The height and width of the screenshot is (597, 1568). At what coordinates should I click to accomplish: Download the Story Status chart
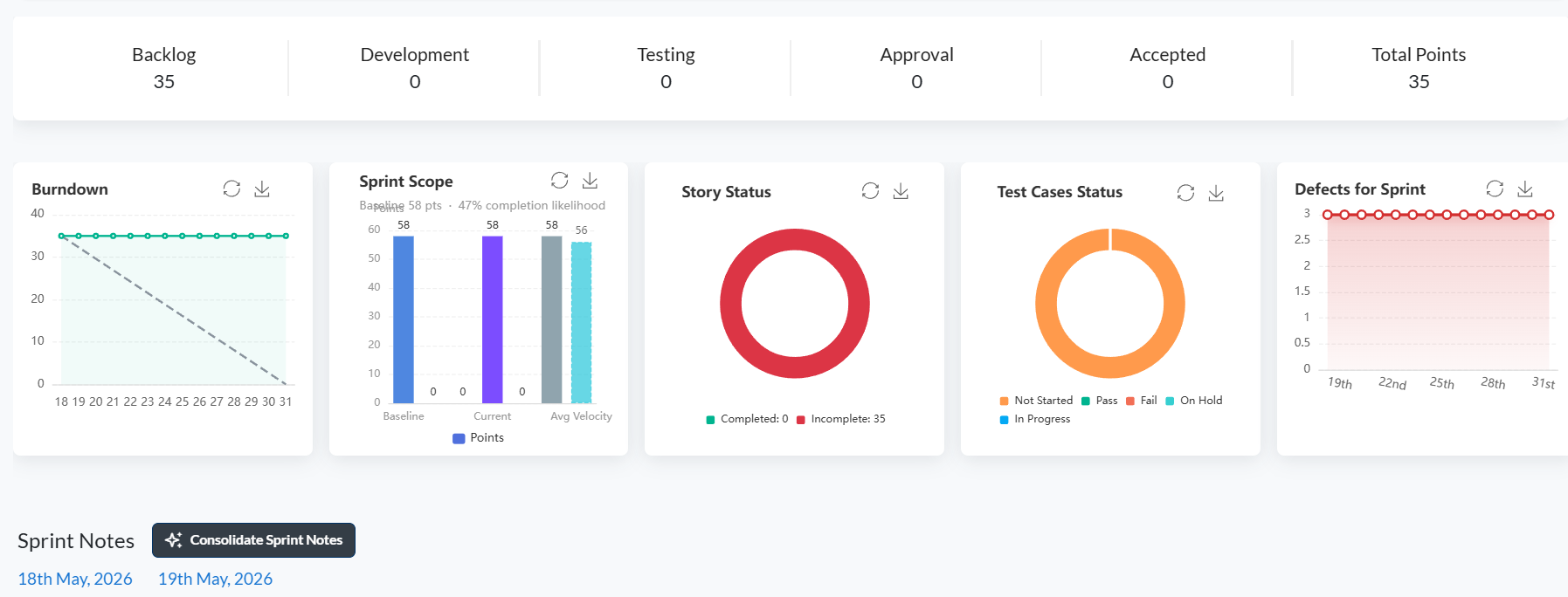click(901, 190)
